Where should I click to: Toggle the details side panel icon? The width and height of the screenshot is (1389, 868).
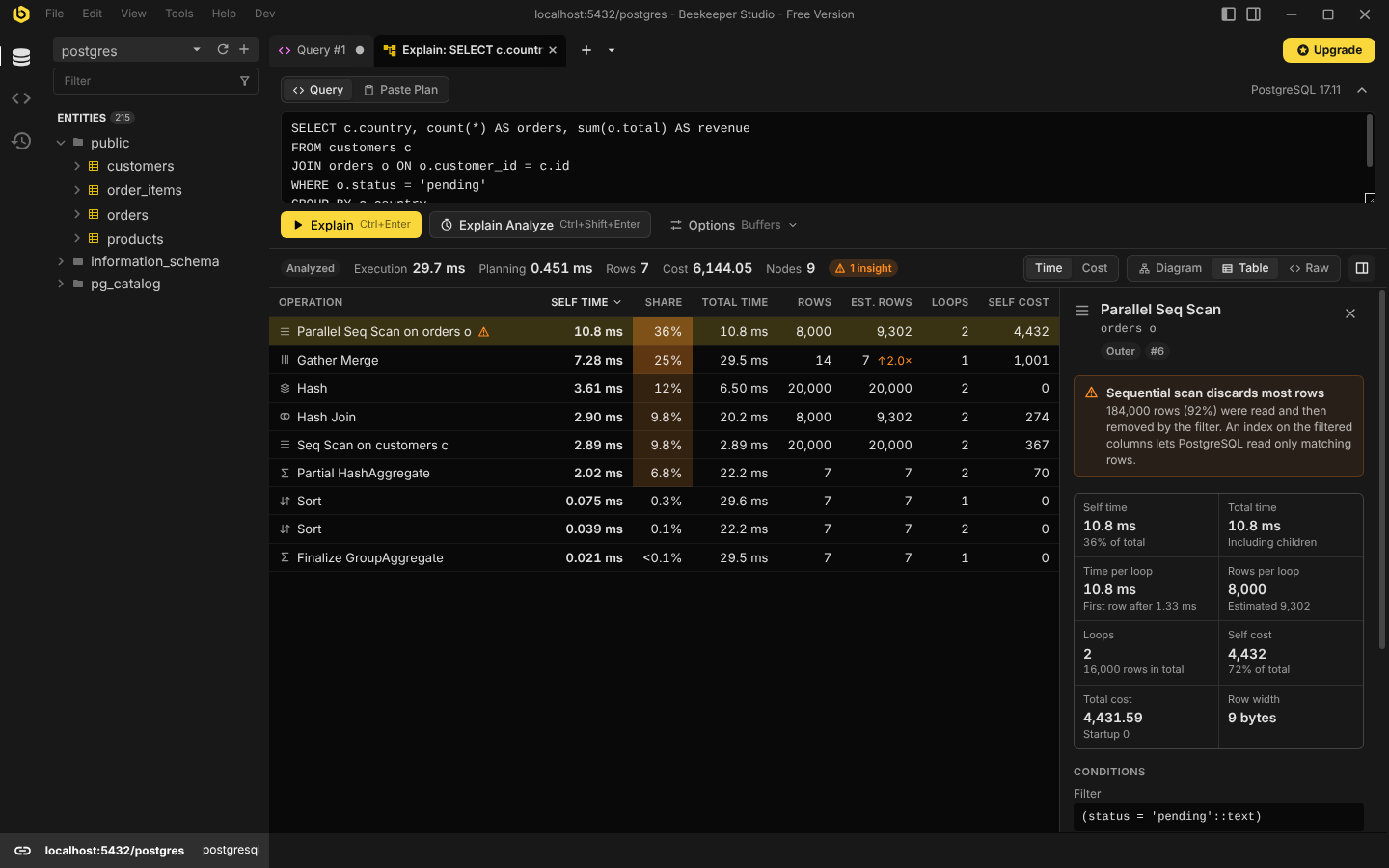coord(1362,268)
